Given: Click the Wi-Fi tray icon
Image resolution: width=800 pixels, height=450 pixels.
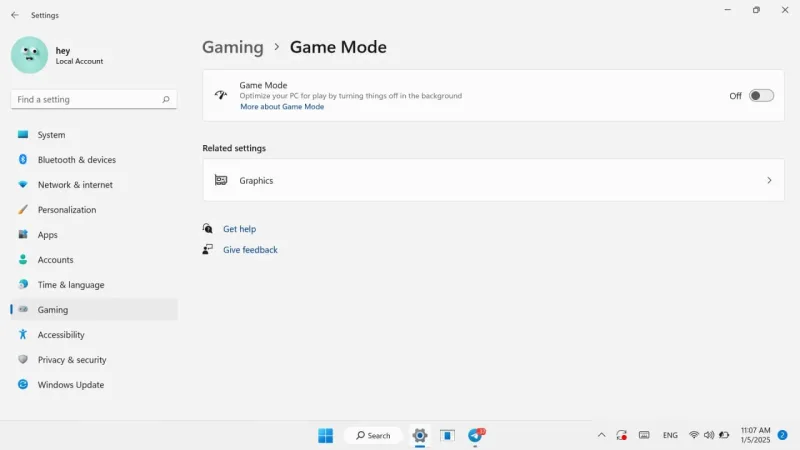Looking at the screenshot, I should (694, 435).
